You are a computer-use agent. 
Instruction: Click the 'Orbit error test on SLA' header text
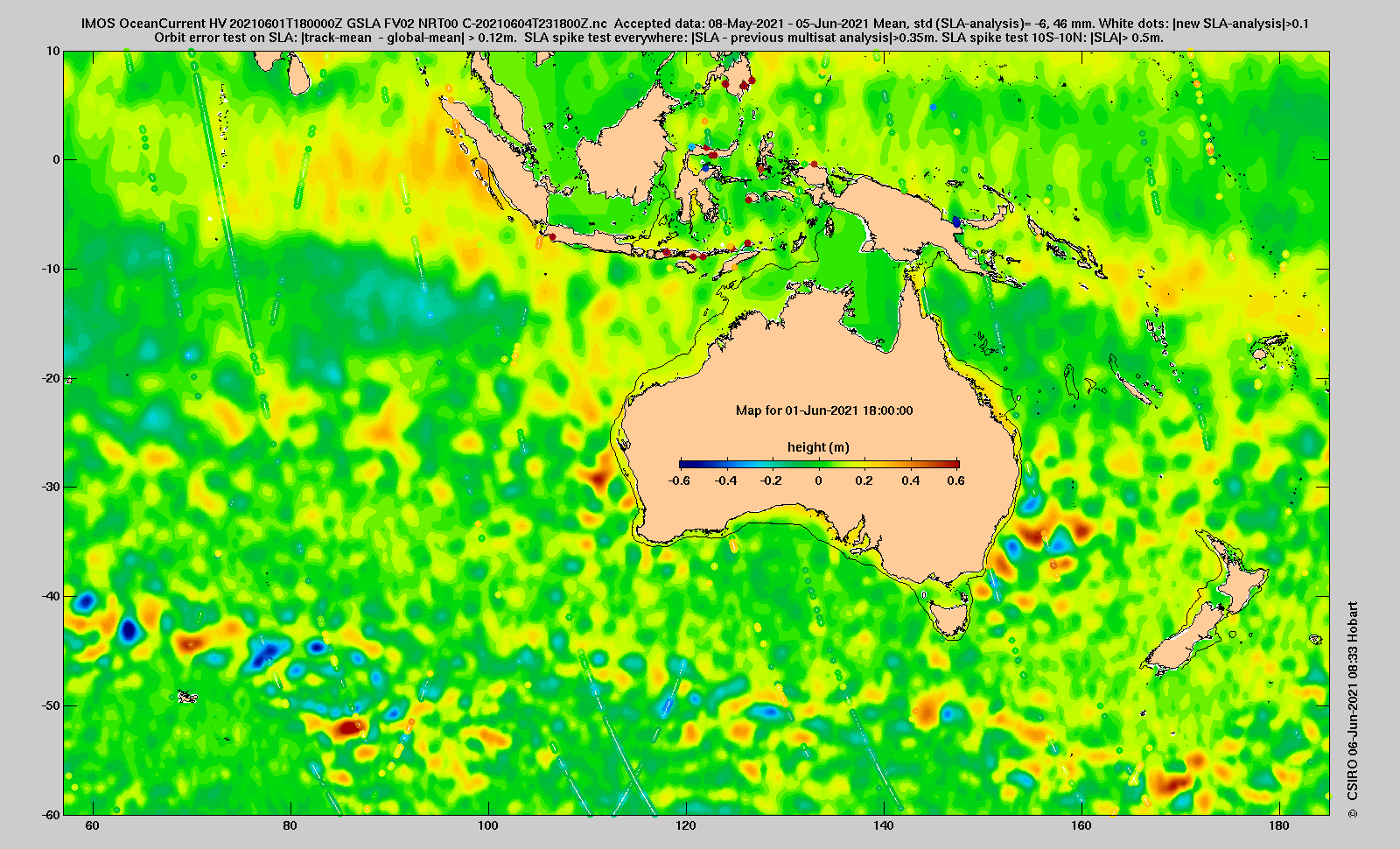[226, 39]
